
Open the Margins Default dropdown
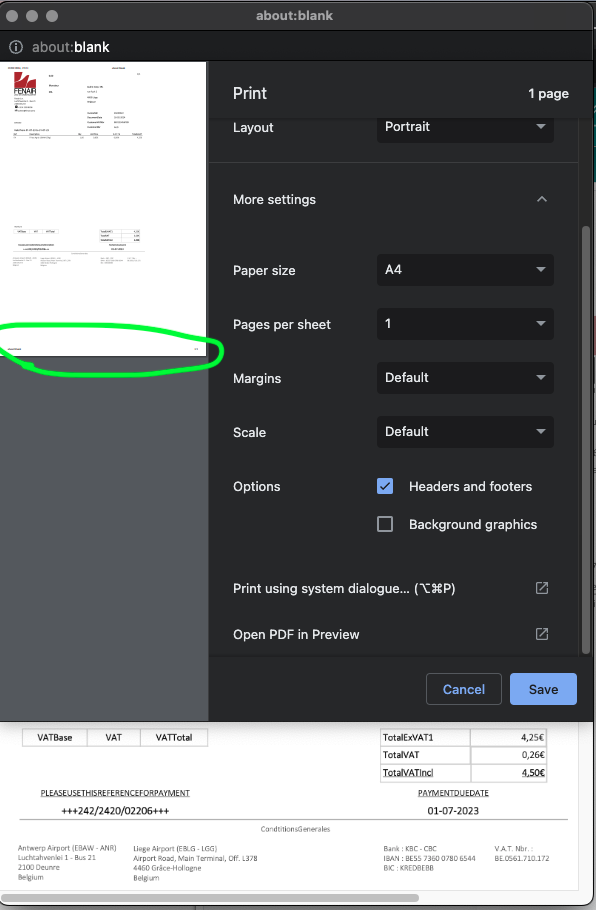pyautogui.click(x=465, y=378)
